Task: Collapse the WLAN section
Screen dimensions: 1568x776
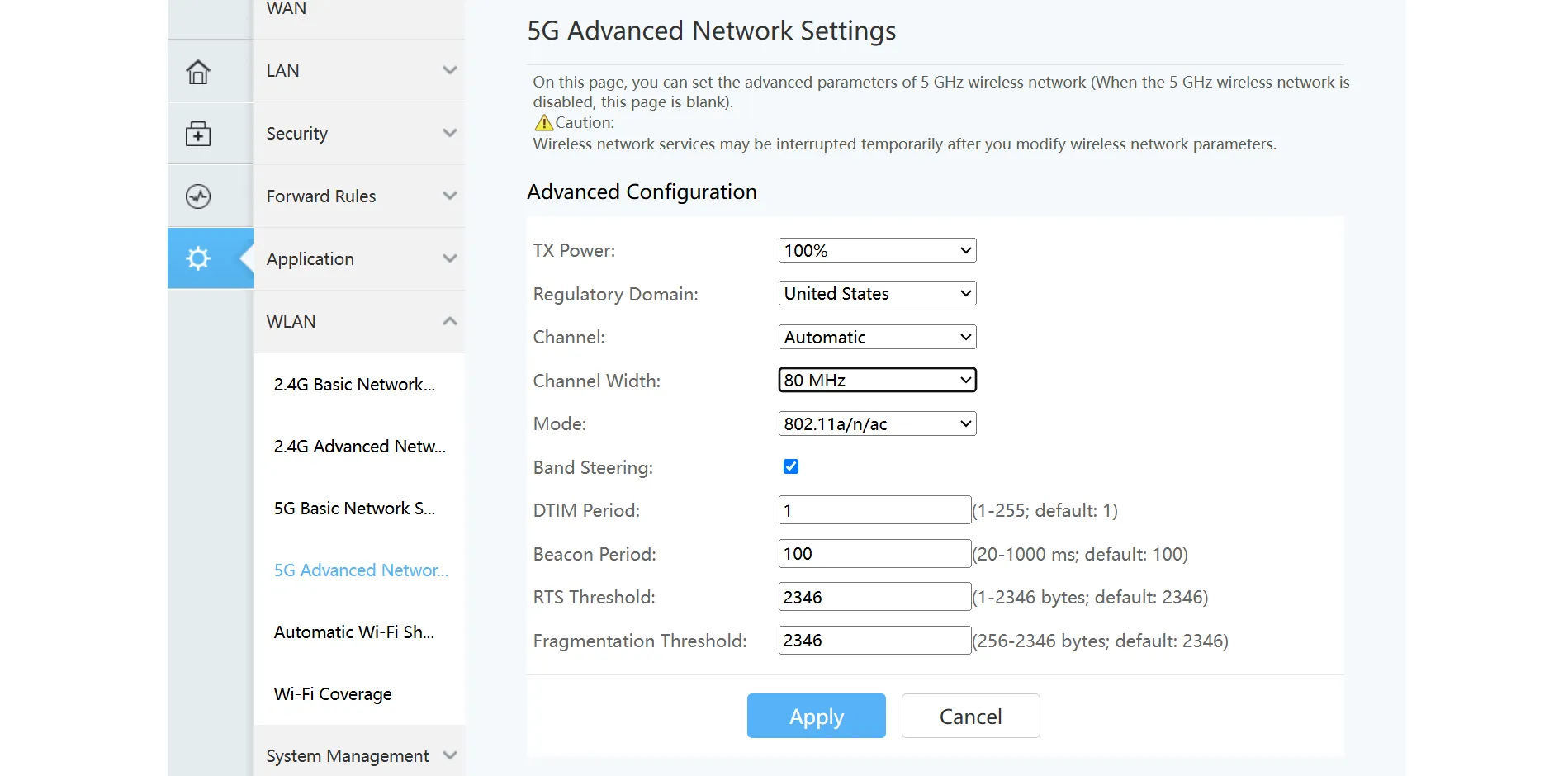Action: (x=359, y=321)
